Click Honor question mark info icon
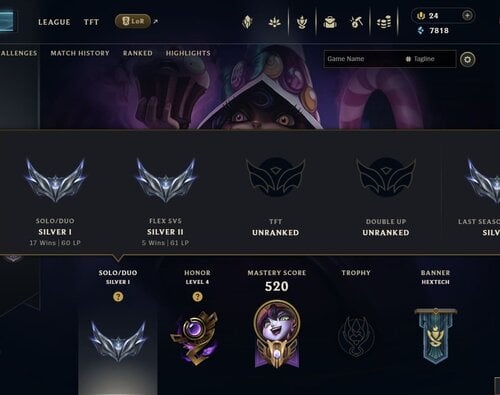 pyautogui.click(x=197, y=296)
